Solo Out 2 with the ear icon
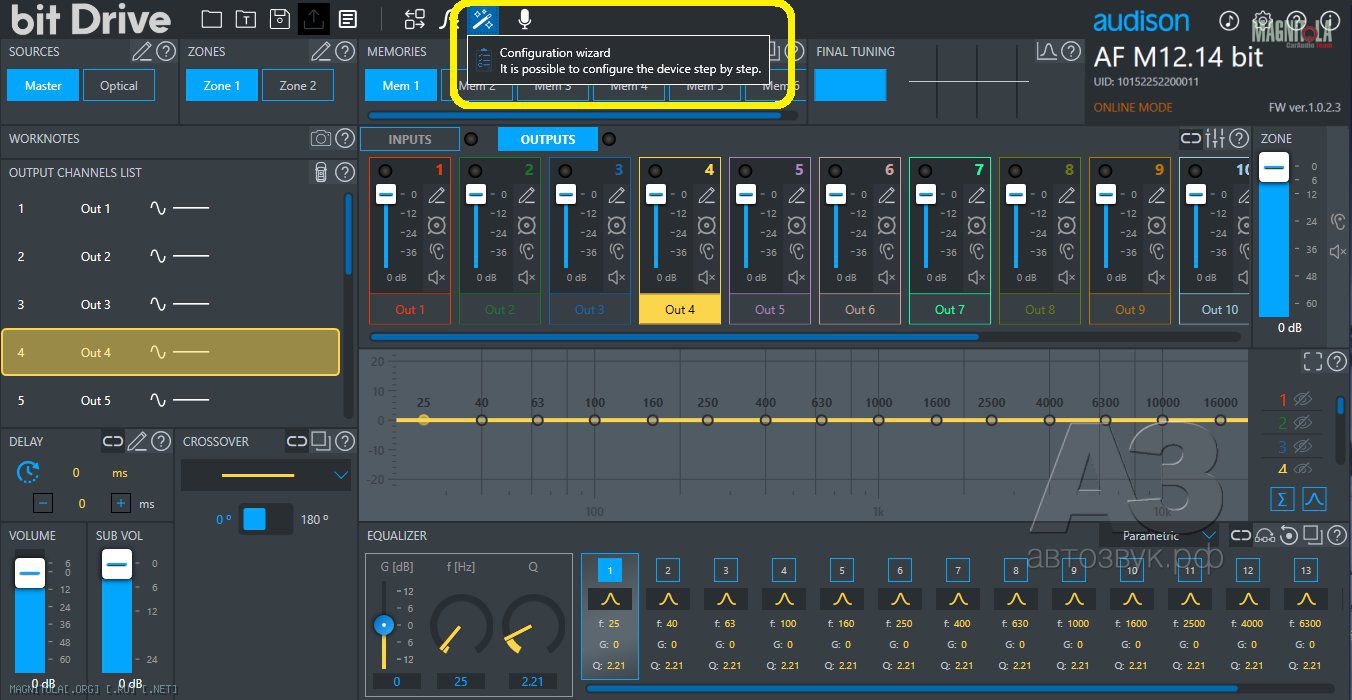 (x=527, y=251)
